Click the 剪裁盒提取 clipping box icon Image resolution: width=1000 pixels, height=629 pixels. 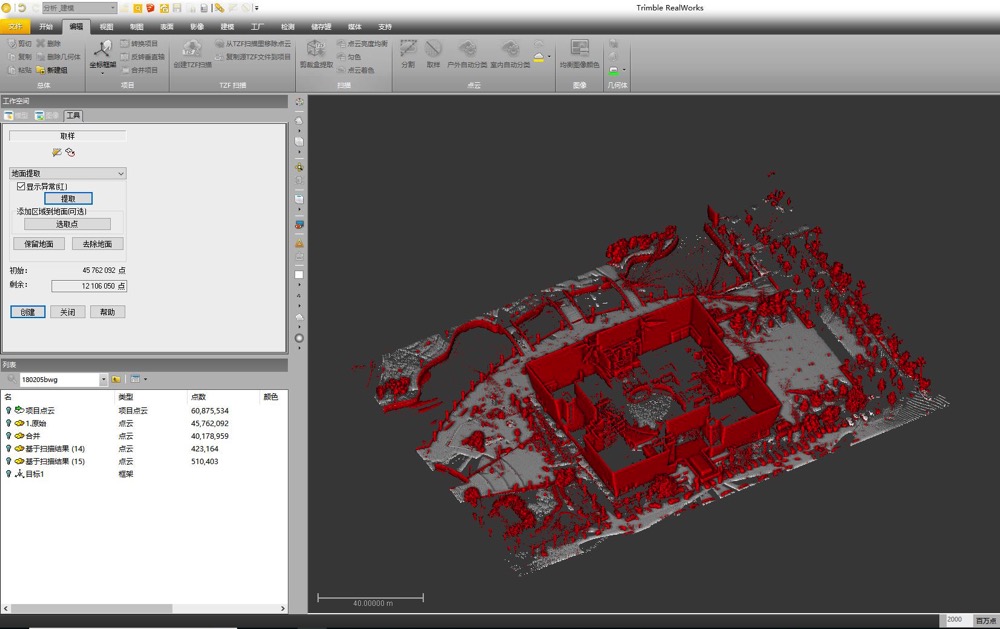pyautogui.click(x=316, y=49)
